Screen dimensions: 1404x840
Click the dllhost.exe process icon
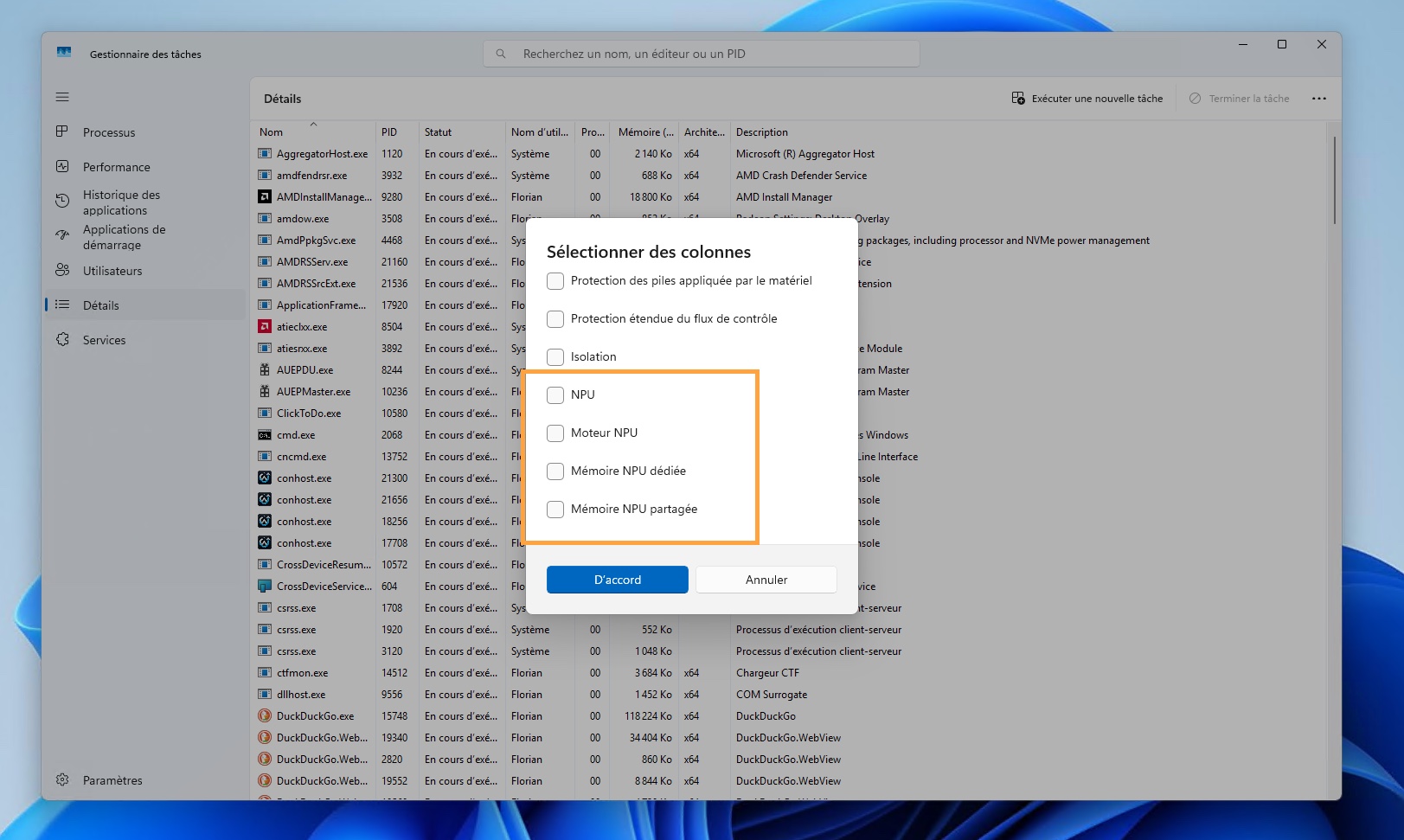[265, 694]
